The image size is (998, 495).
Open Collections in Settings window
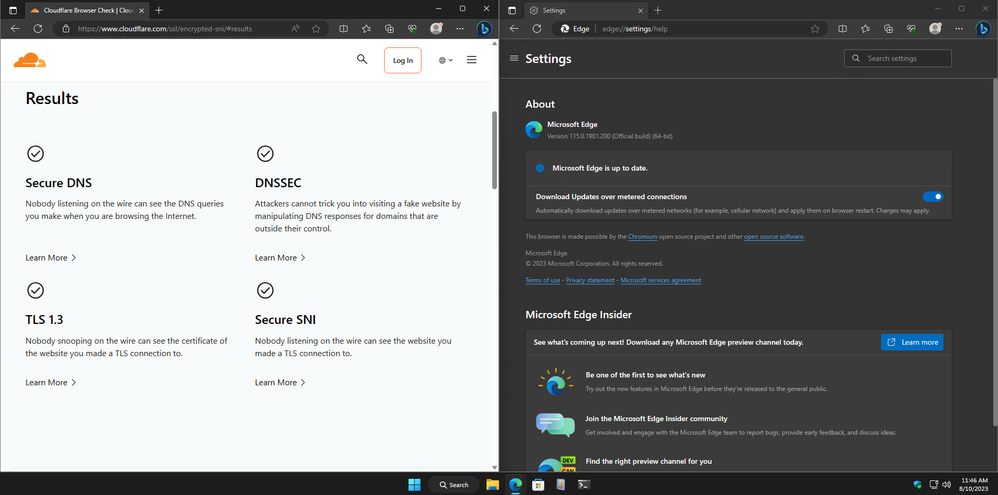[x=889, y=29]
